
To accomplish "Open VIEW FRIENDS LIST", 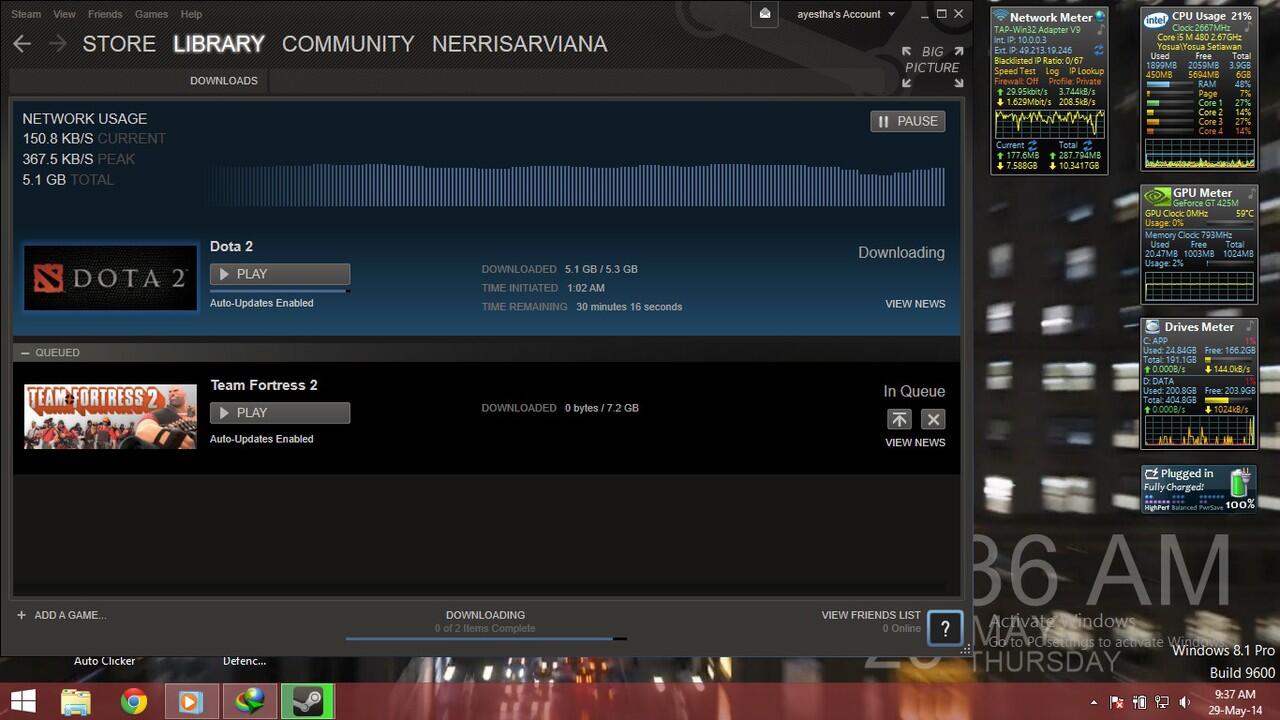I will (871, 615).
